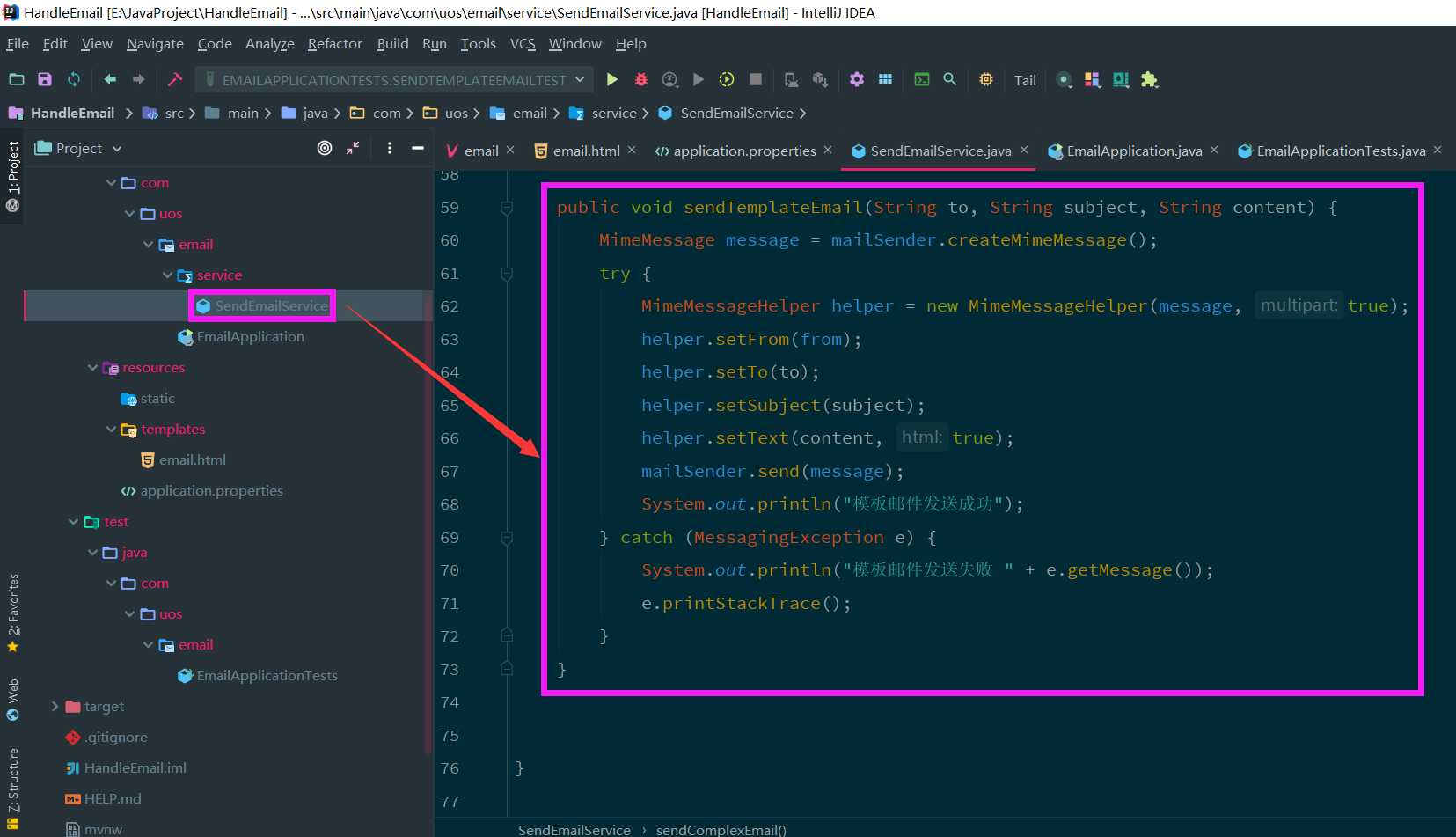This screenshot has width=1456, height=837.
Task: Collapse the uos folder under main
Action: tap(129, 214)
